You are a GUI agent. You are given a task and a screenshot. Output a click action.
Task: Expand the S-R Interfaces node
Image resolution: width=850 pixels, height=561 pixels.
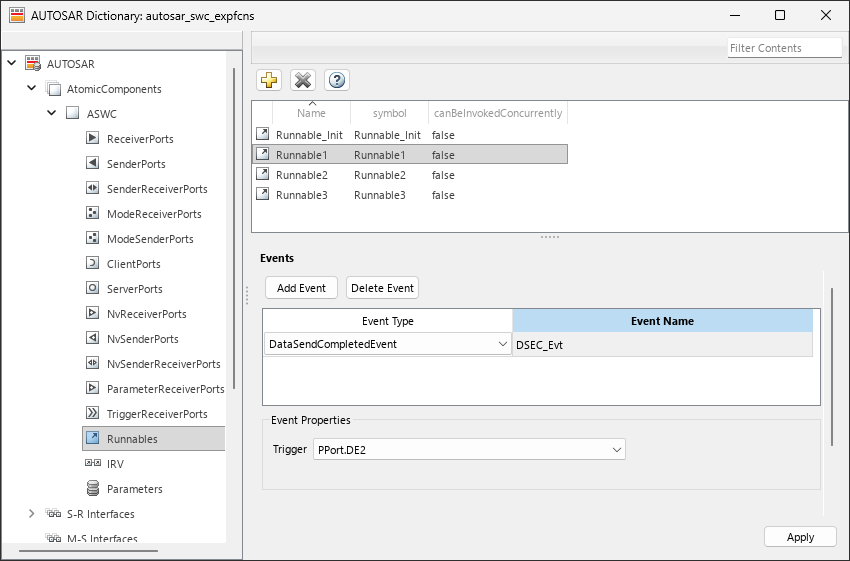point(31,513)
